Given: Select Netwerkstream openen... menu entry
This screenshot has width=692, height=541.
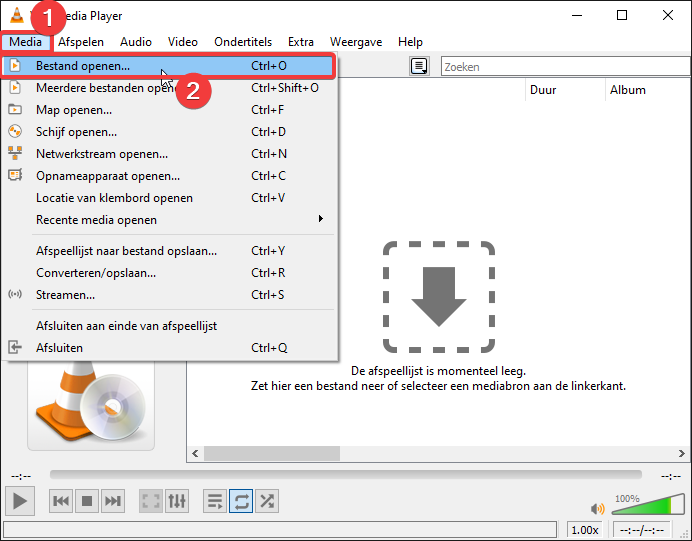Looking at the screenshot, I should 170,154.
